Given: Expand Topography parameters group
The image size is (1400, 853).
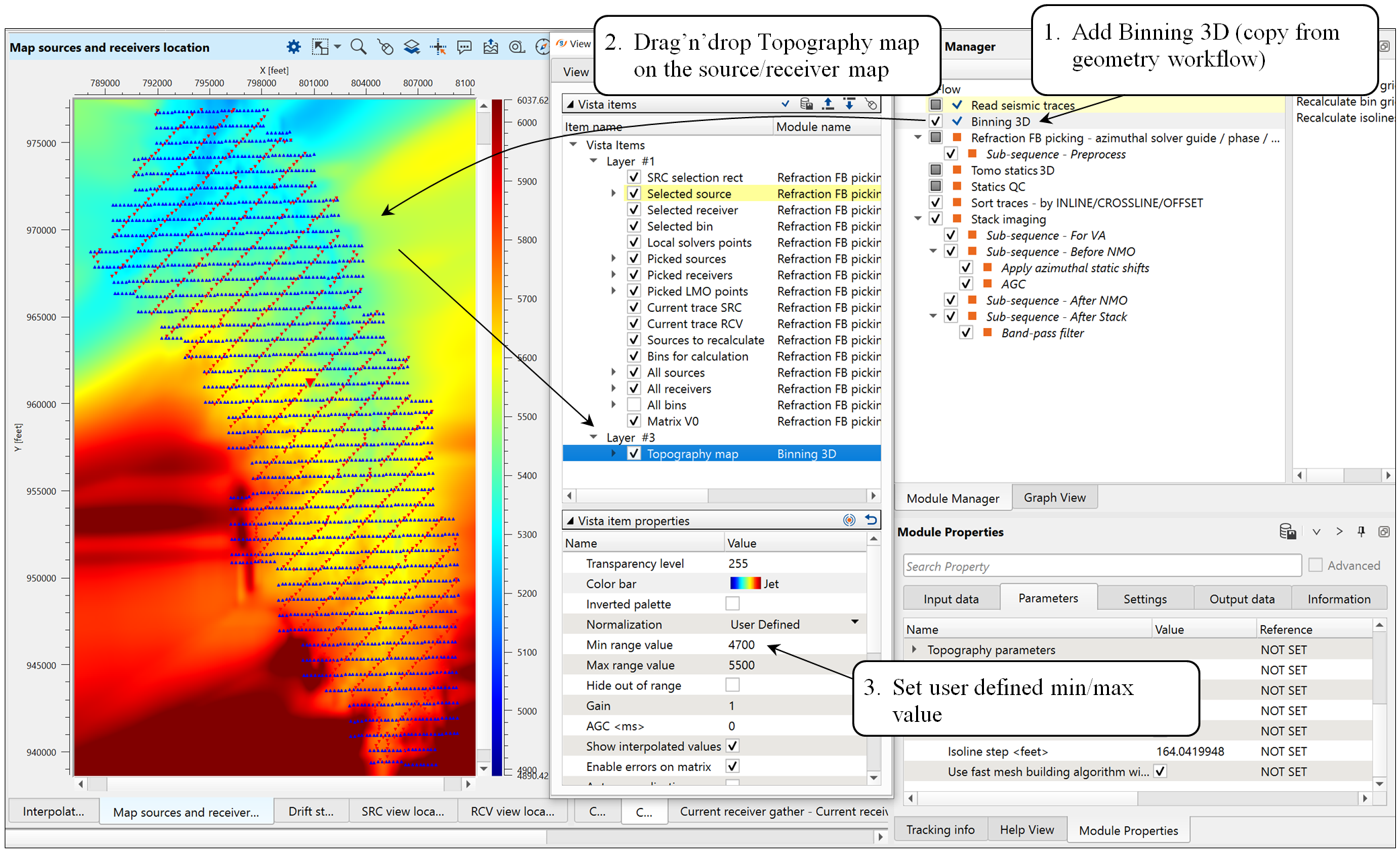Looking at the screenshot, I should (x=914, y=649).
